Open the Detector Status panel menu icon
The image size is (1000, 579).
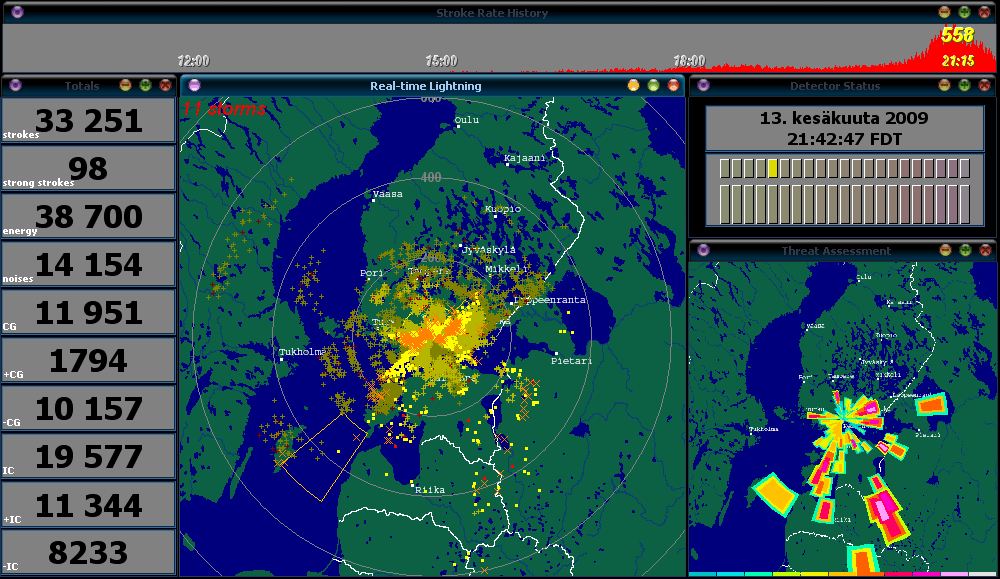(703, 85)
